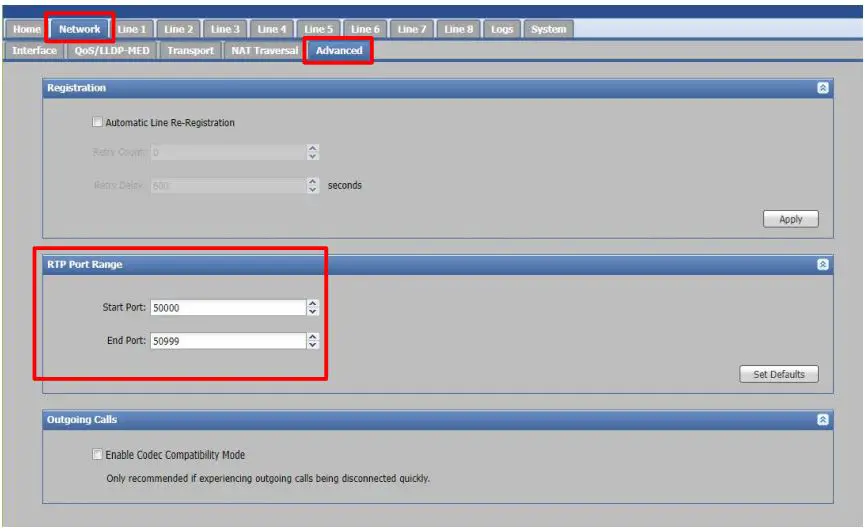This screenshot has width=865, height=531.
Task: Open the Transport sub-tab
Action: coord(190,51)
